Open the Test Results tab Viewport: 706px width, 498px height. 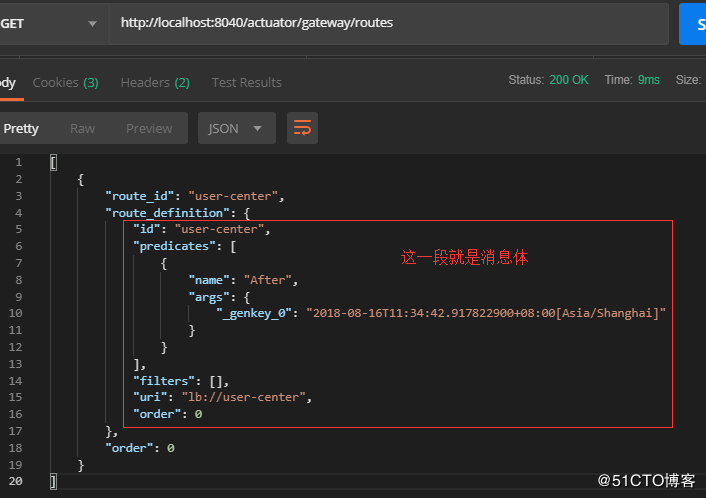[247, 83]
